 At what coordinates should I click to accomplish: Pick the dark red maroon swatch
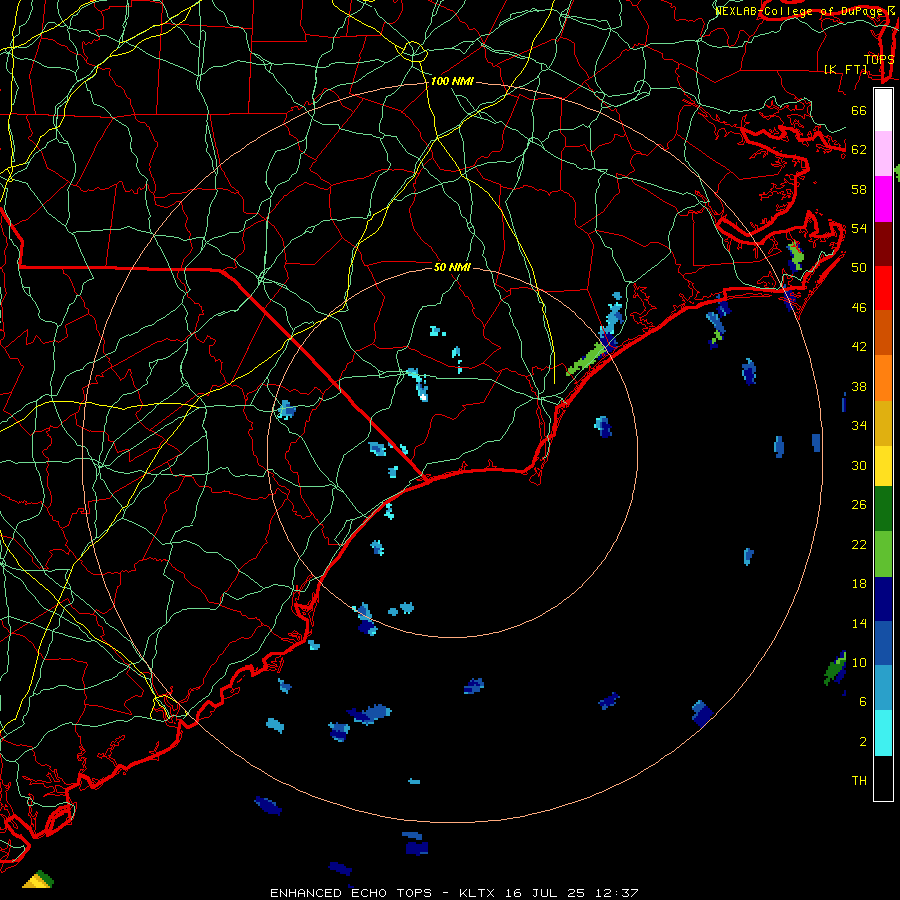coord(883,243)
